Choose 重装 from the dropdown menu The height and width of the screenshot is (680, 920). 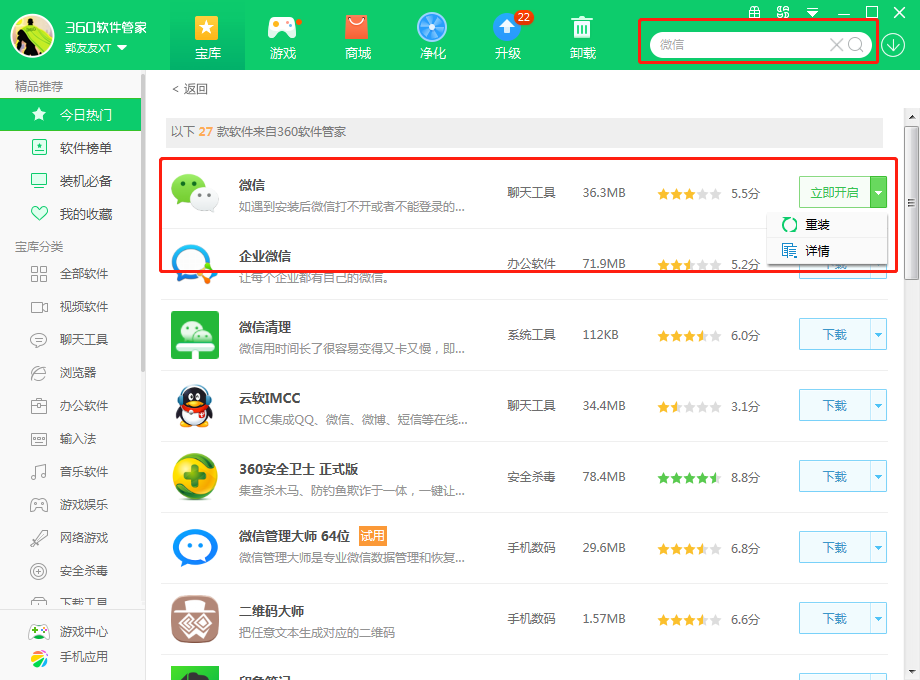[x=827, y=225]
